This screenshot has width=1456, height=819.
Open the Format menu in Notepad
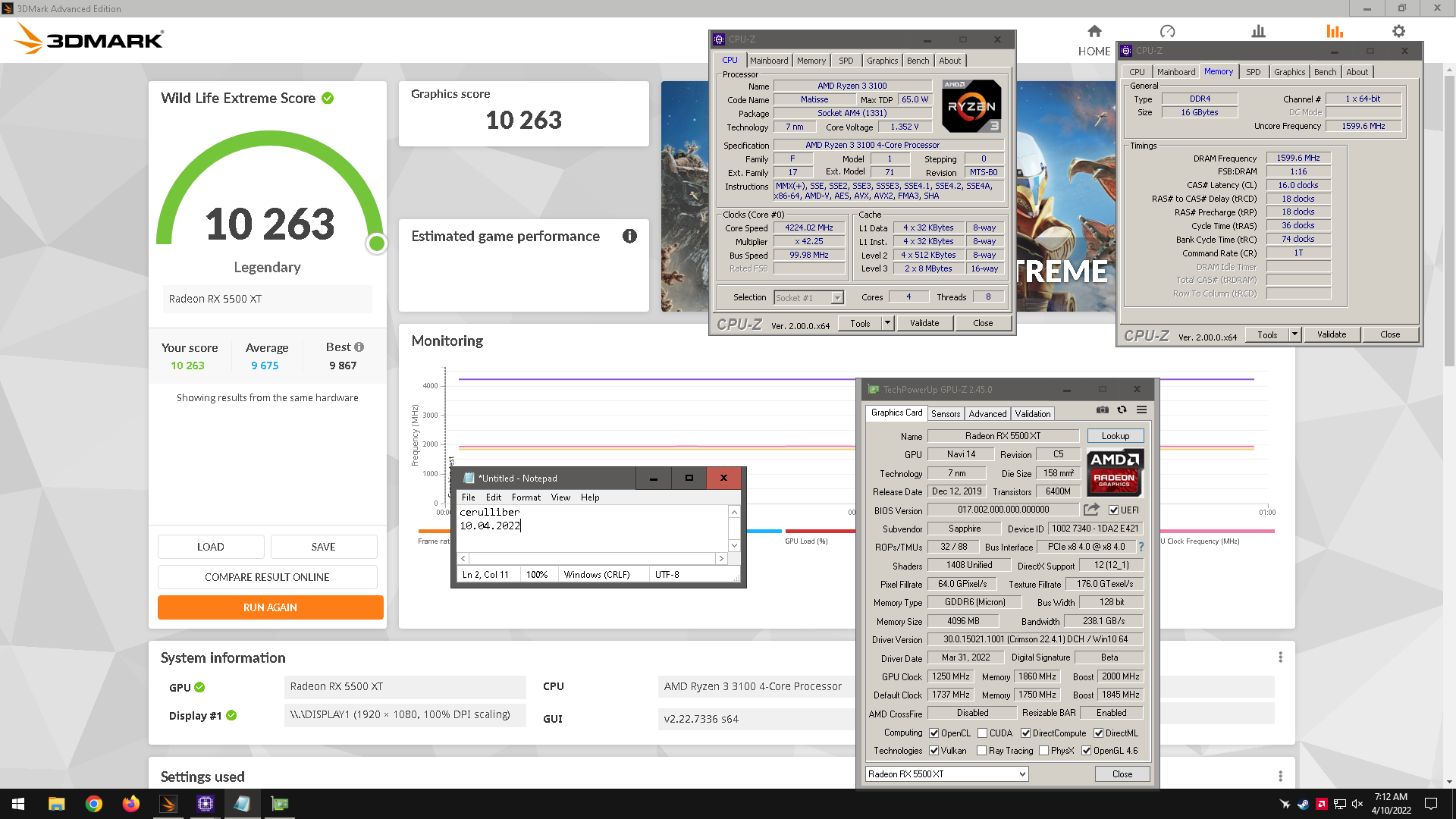[526, 497]
